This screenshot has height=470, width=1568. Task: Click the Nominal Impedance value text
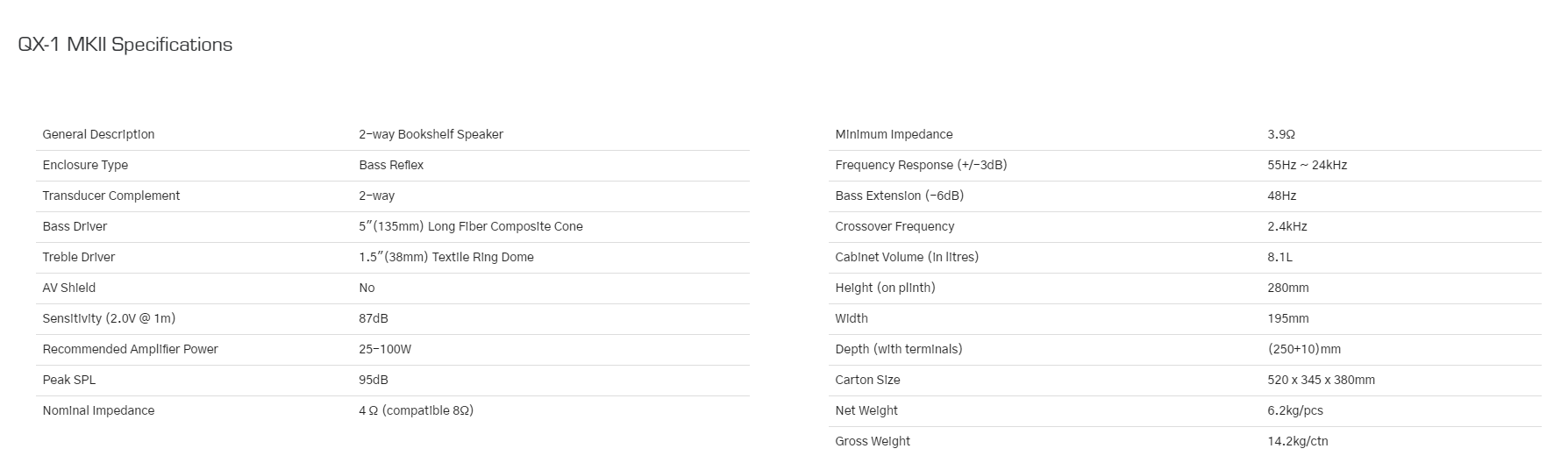[416, 410]
